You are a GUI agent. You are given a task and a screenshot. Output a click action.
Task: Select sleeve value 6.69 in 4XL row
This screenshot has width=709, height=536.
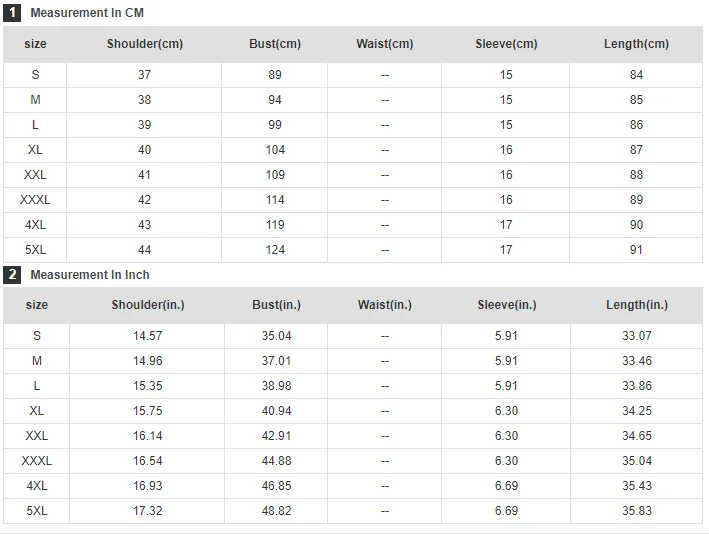pos(506,486)
